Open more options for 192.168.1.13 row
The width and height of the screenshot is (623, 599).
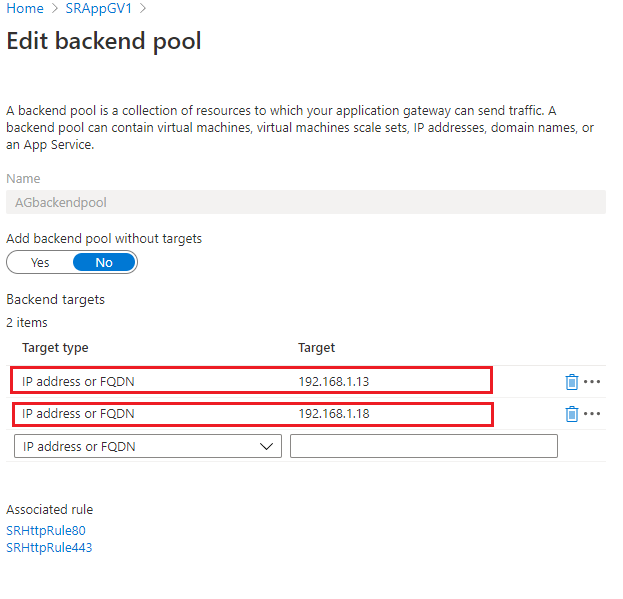(592, 381)
